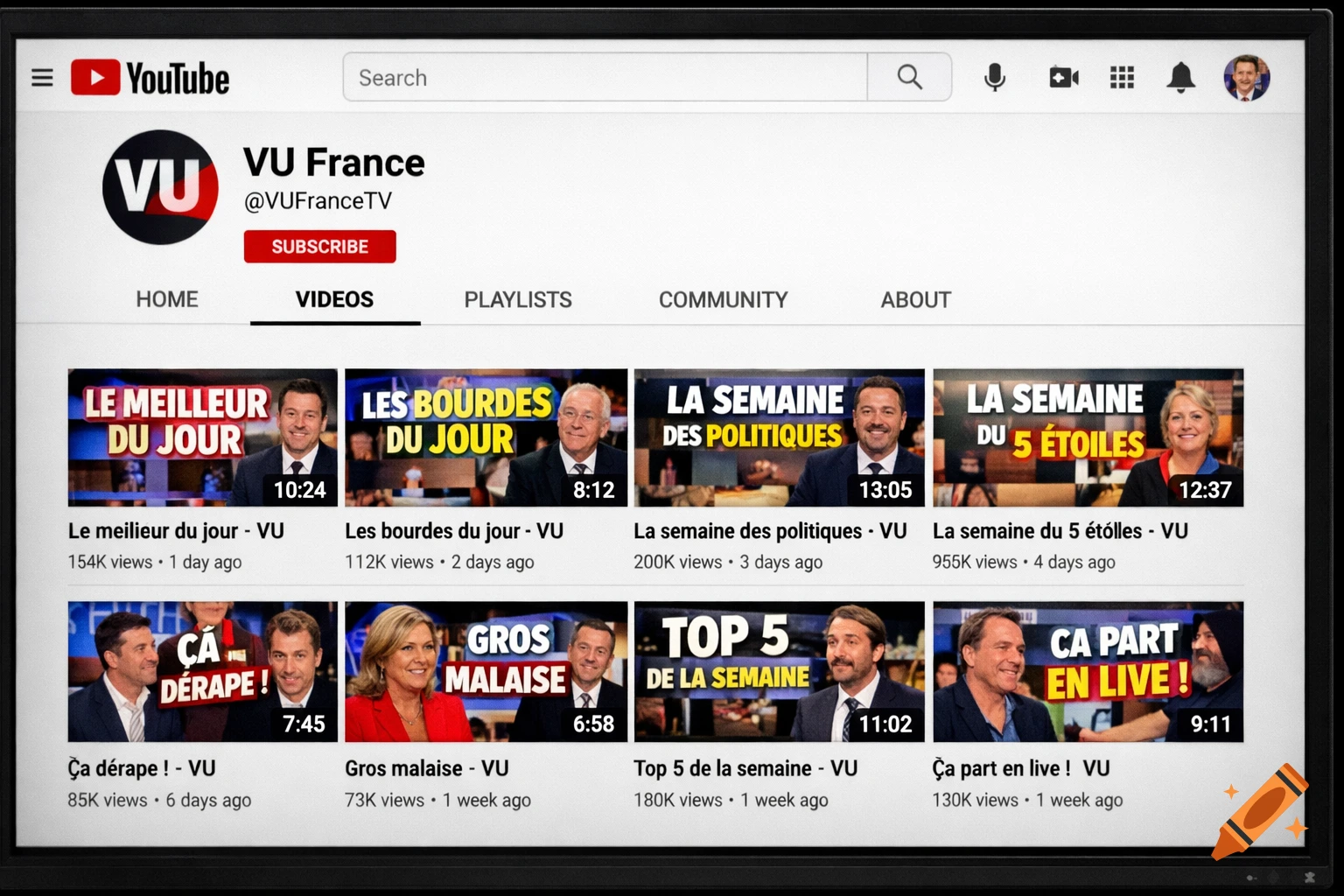Open the hamburger guide menu
The height and width of the screenshot is (896, 1344).
click(x=42, y=78)
